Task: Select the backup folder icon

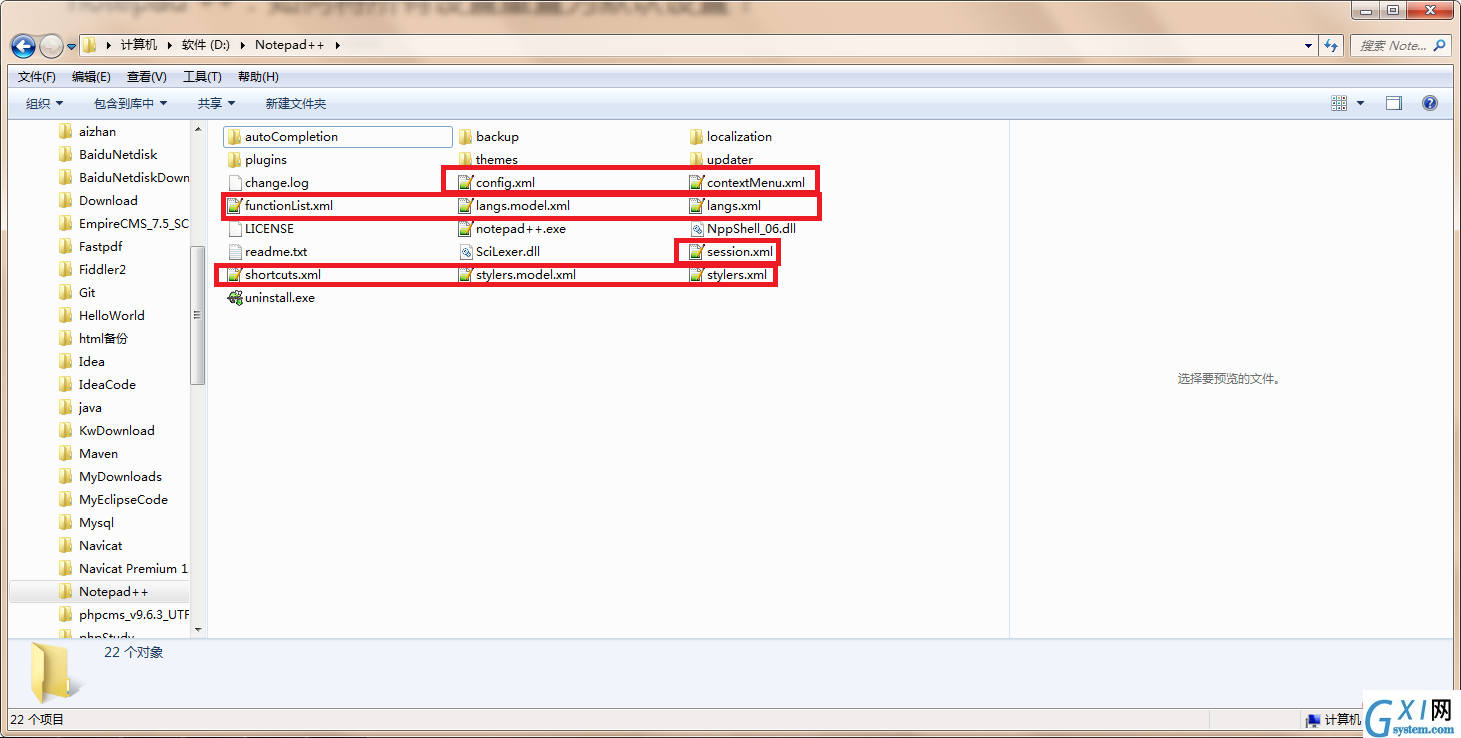Action: pos(465,137)
